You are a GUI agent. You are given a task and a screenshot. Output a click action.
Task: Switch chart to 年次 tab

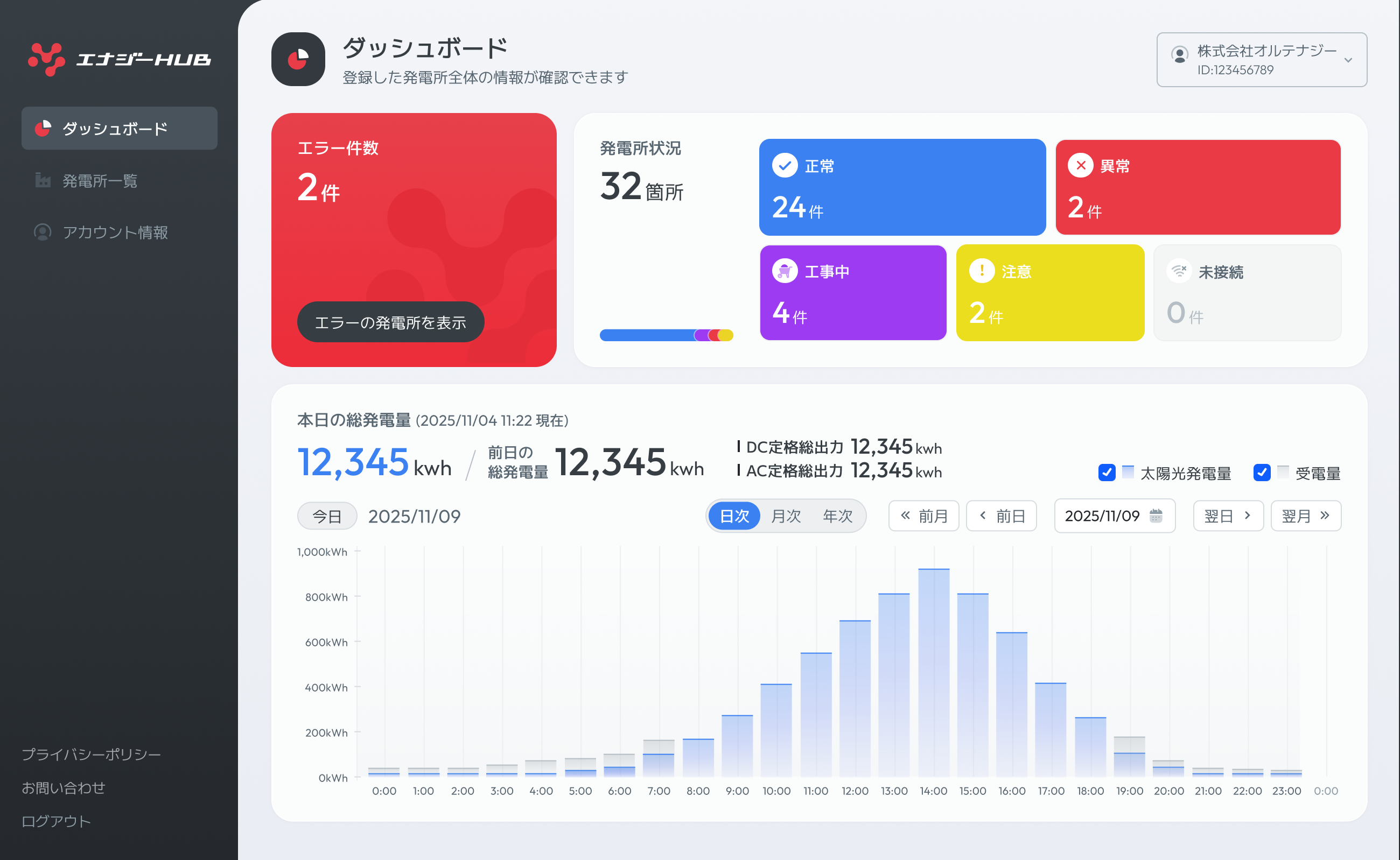[x=837, y=516]
